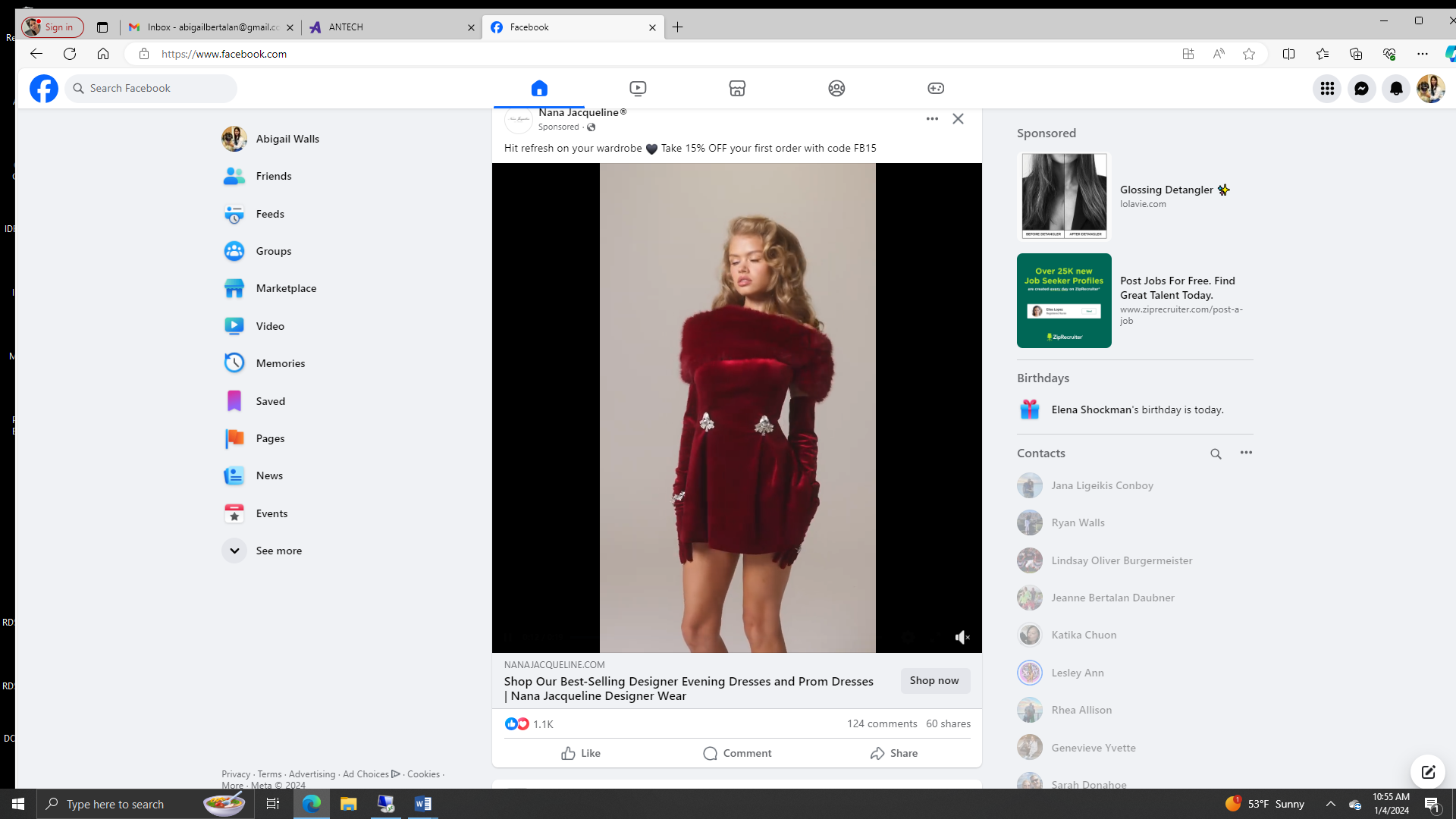Switch to the ANTECH browser tab
Viewport: 1456px width, 819px height.
(391, 27)
